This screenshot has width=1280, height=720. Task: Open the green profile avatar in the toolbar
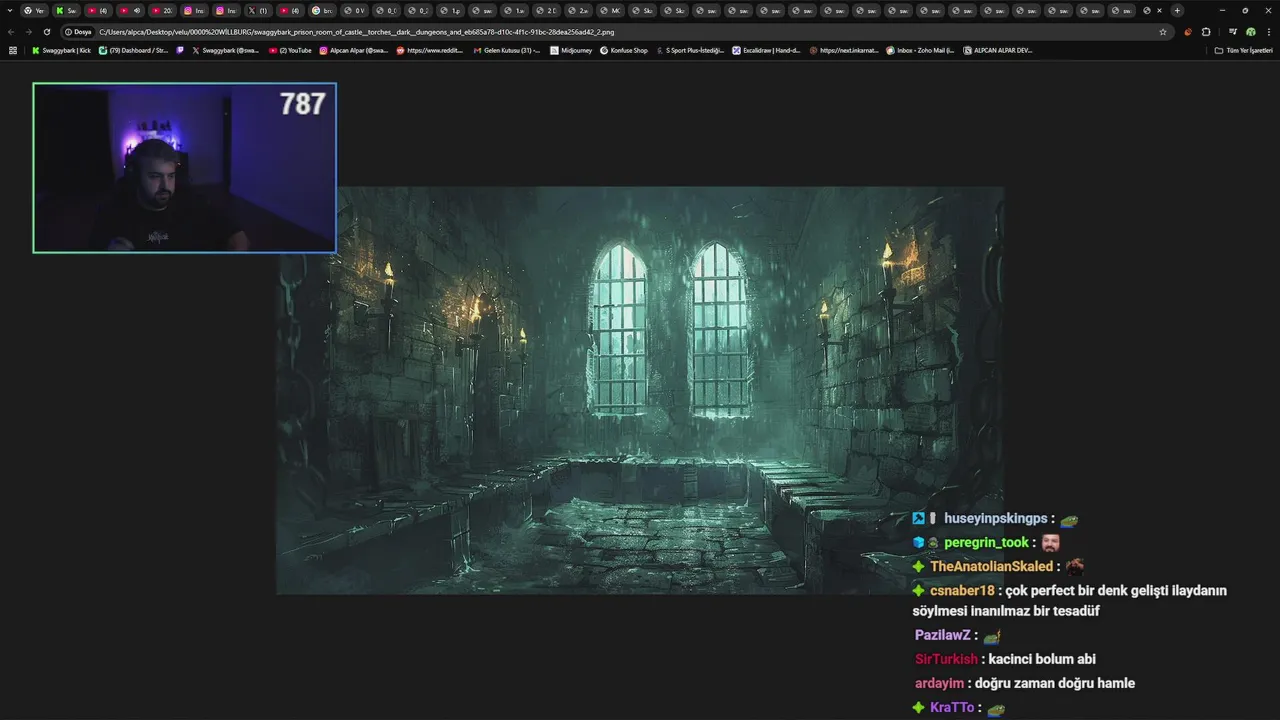click(x=1250, y=32)
